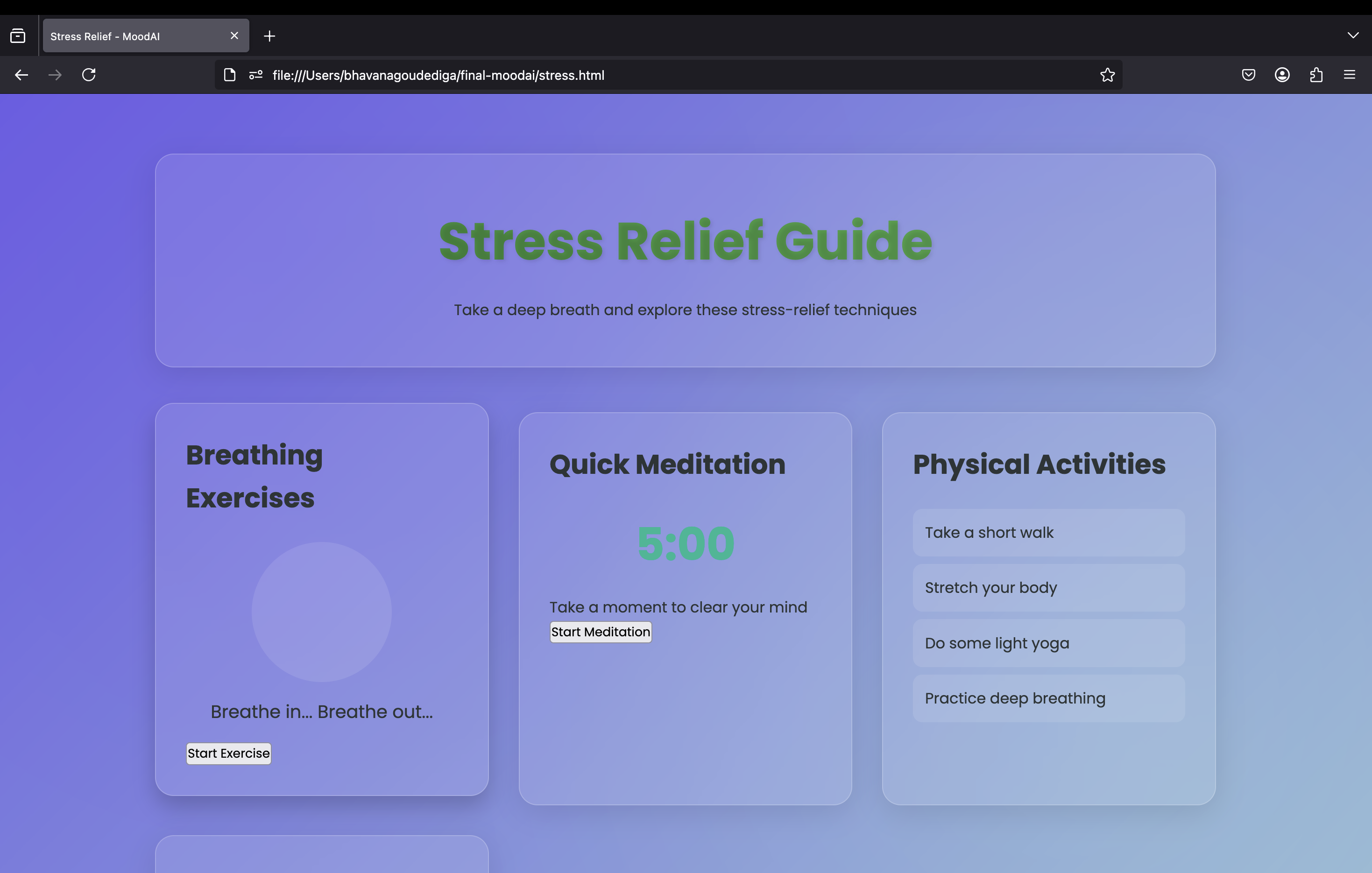Open the extensions puzzle icon
1372x873 pixels.
point(1316,75)
